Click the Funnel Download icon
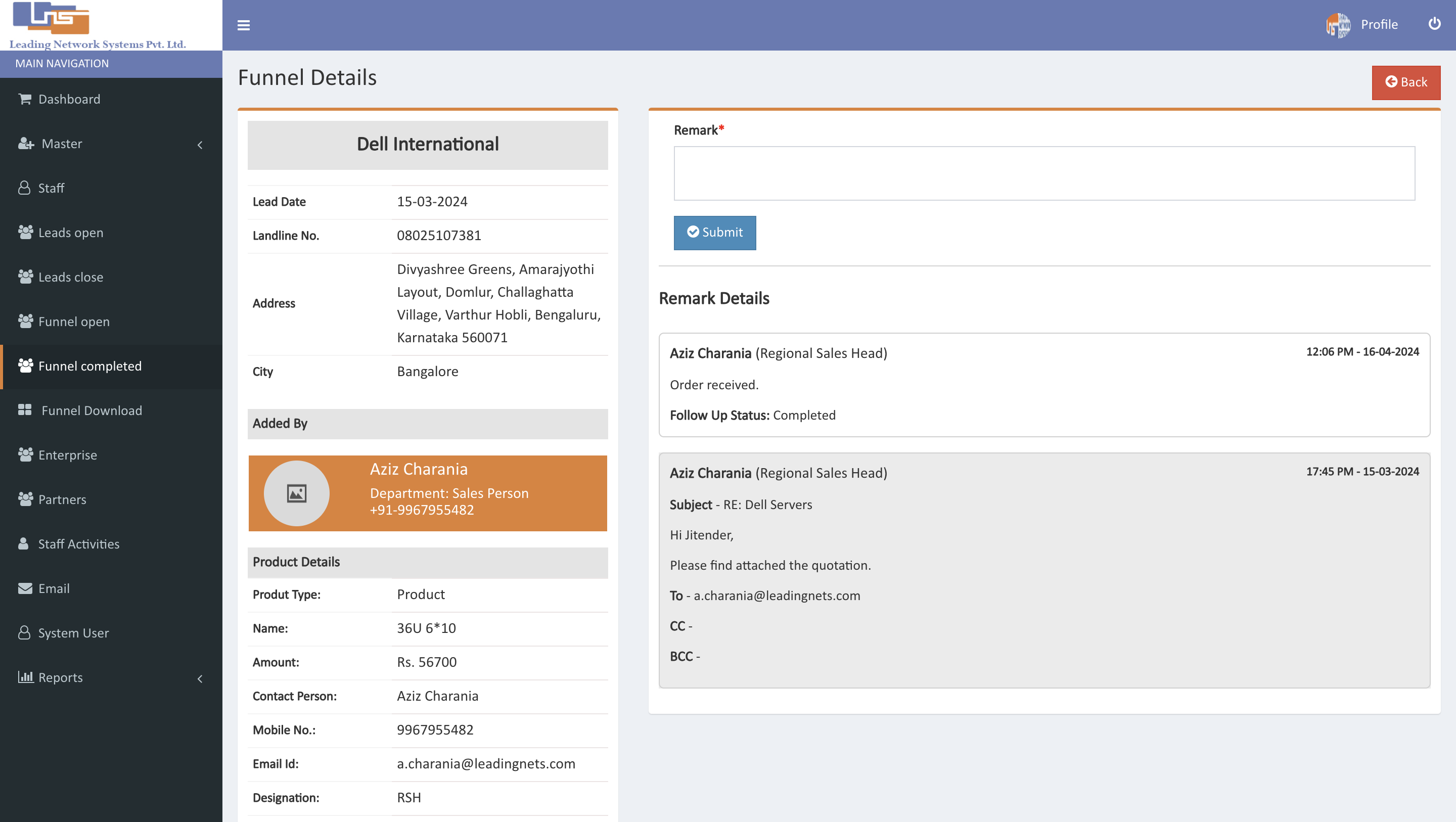Viewport: 1456px width, 822px height. 25,410
